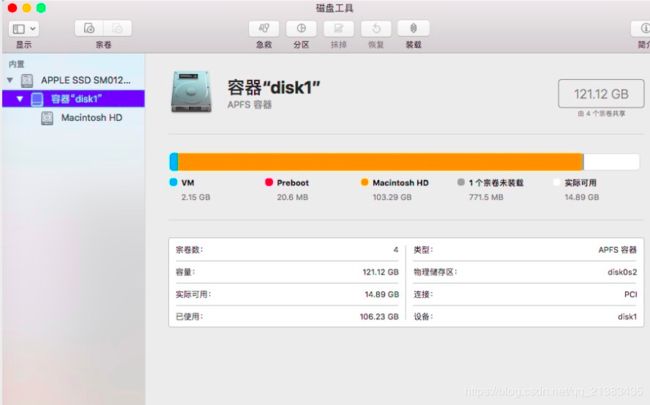The height and width of the screenshot is (405, 650).
Task: Collapse the 容器 disk1 disclosure triangle
Action: (x=19, y=99)
